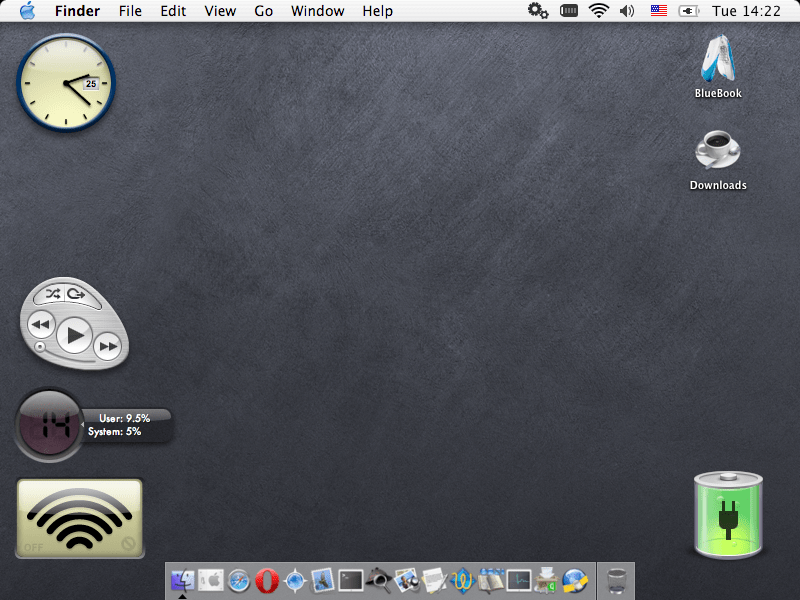Viewport: 800px width, 600px height.
Task: Open the keyboard input flag menu
Action: coord(657,11)
